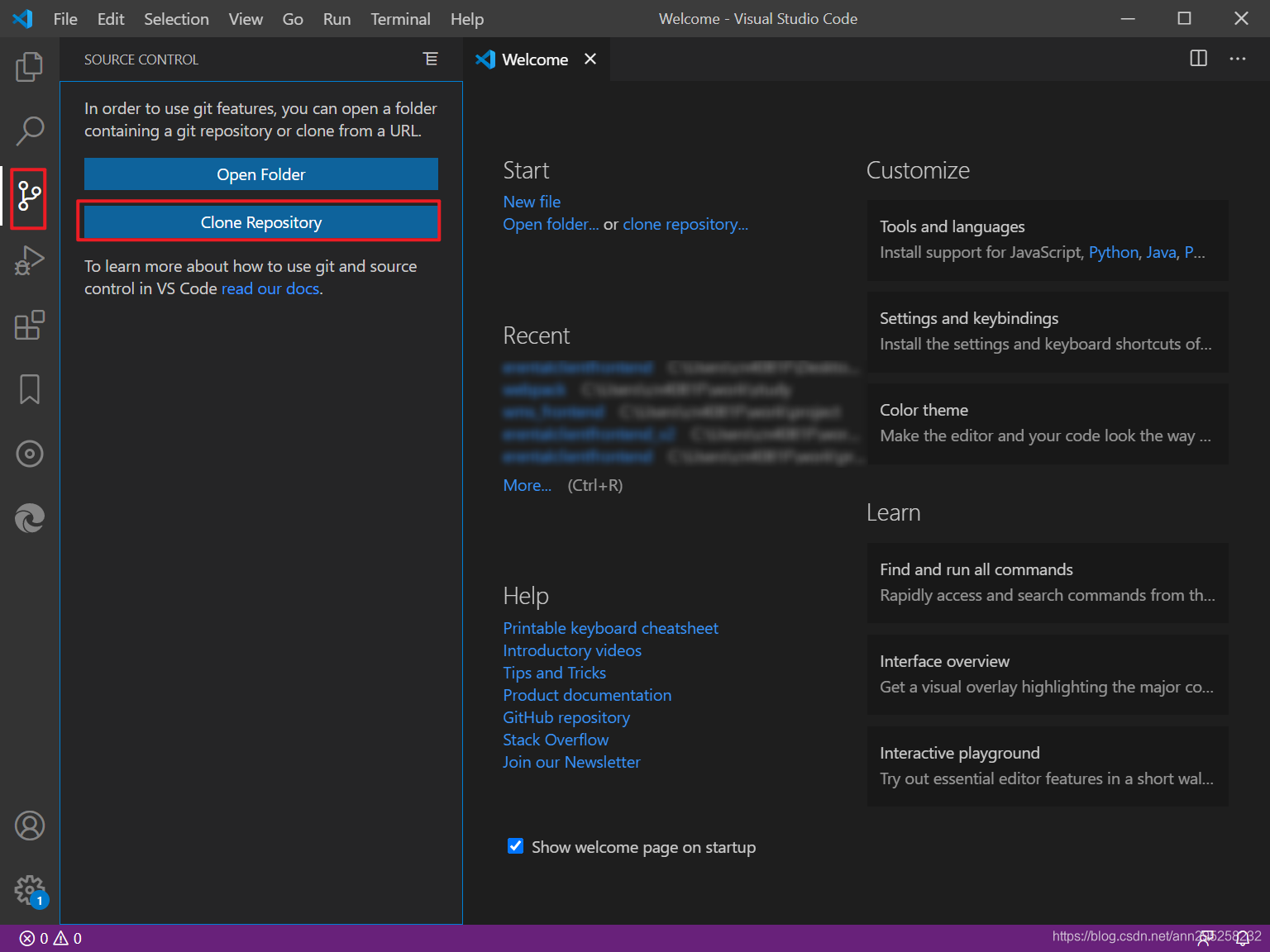Open the Bookmarks view icon
Screen dimensions: 1270x952
pyautogui.click(x=30, y=389)
